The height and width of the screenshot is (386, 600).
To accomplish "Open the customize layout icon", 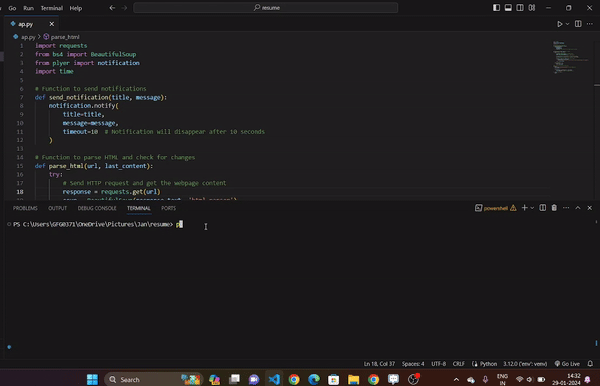I will tap(532, 8).
